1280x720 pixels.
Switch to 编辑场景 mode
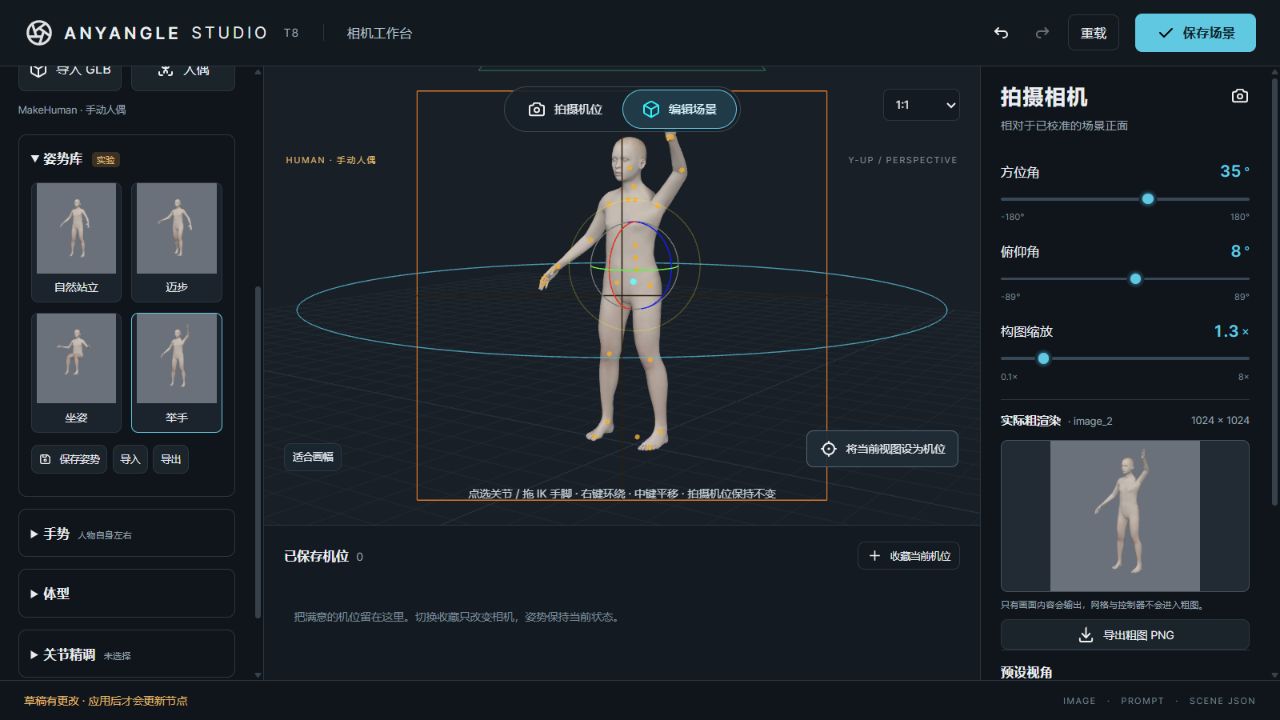[x=679, y=109]
